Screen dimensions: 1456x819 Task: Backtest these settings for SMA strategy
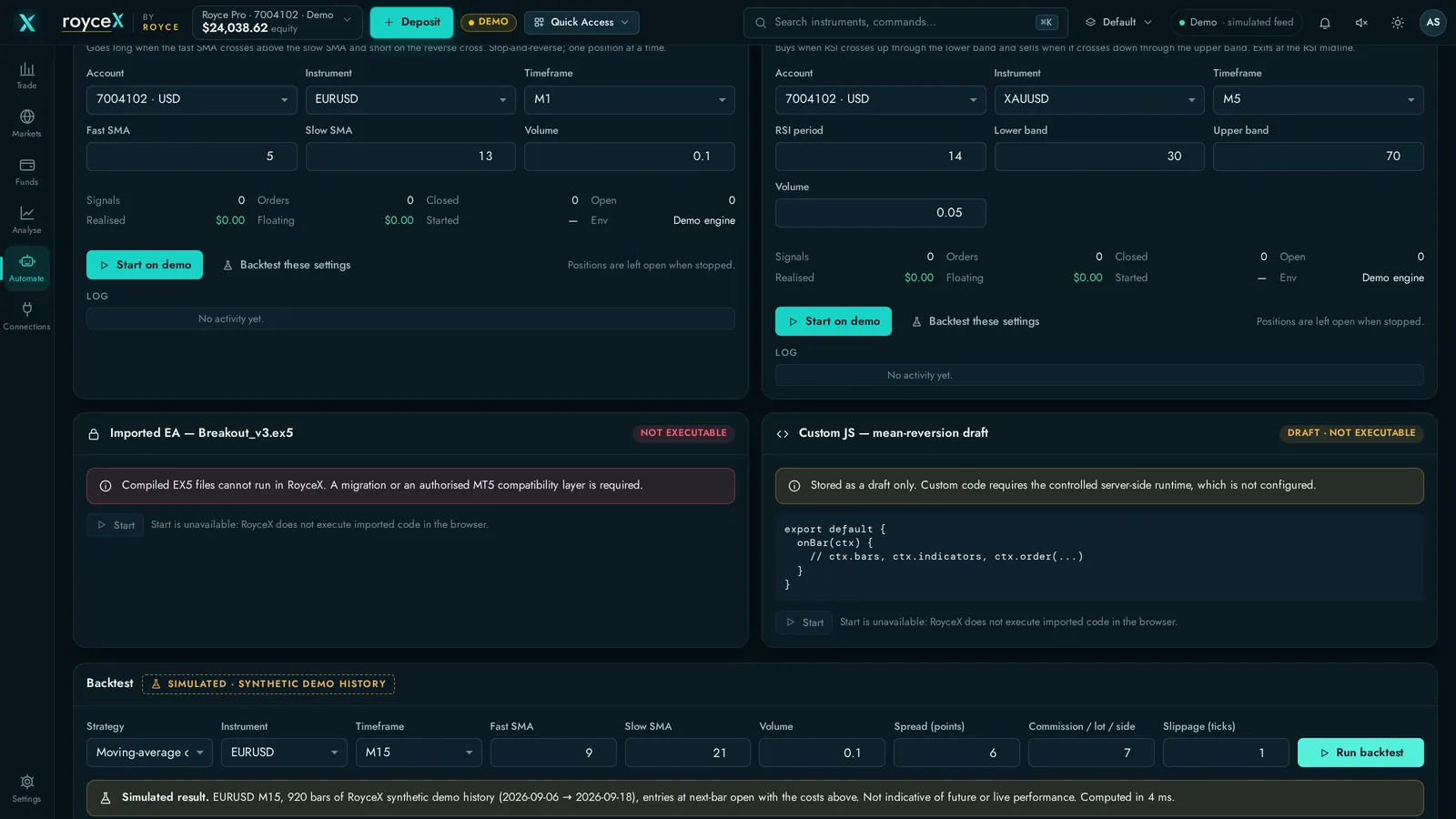pyautogui.click(x=287, y=265)
